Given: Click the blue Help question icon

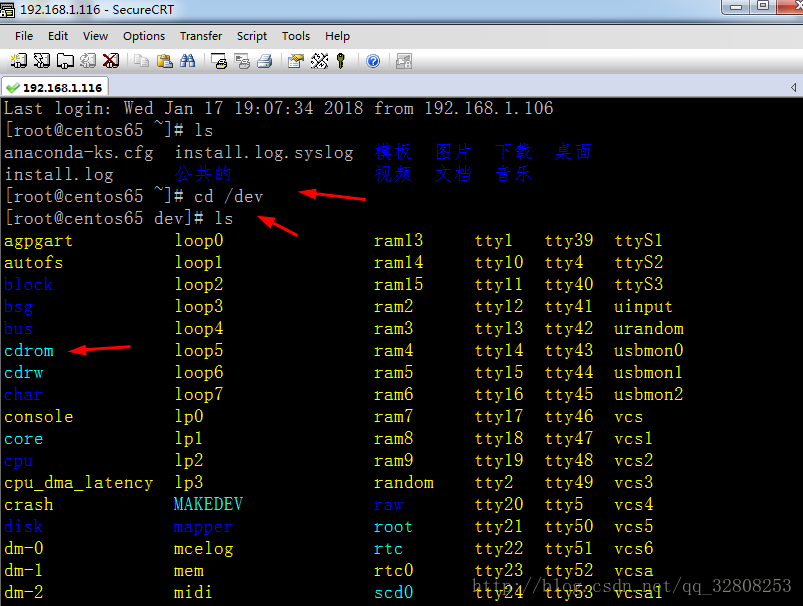Looking at the screenshot, I should 373,61.
